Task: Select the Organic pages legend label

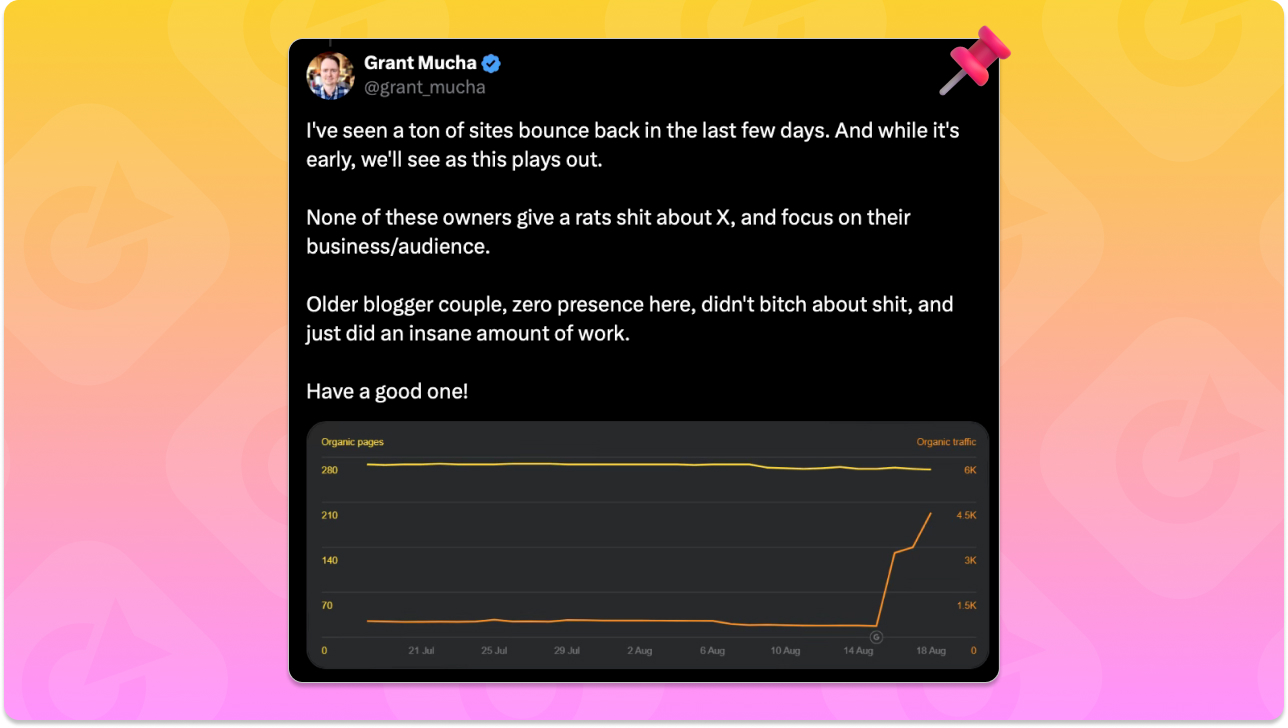Action: 352,442
